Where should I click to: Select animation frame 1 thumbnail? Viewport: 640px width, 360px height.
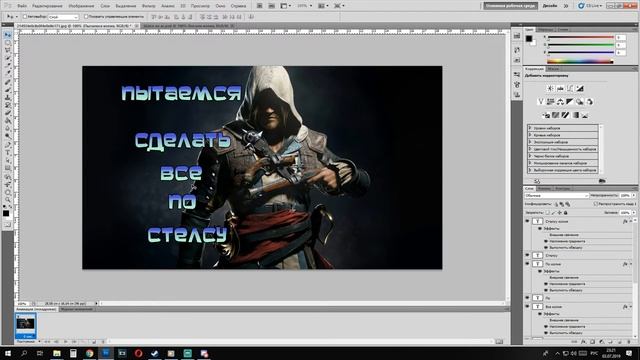tap(25, 325)
